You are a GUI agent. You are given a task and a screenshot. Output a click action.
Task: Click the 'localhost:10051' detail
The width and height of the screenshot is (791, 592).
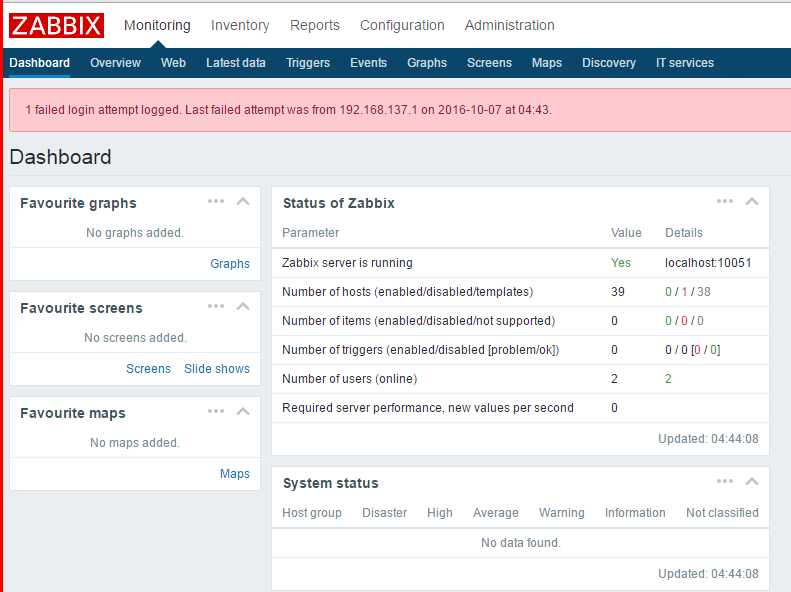coord(708,263)
